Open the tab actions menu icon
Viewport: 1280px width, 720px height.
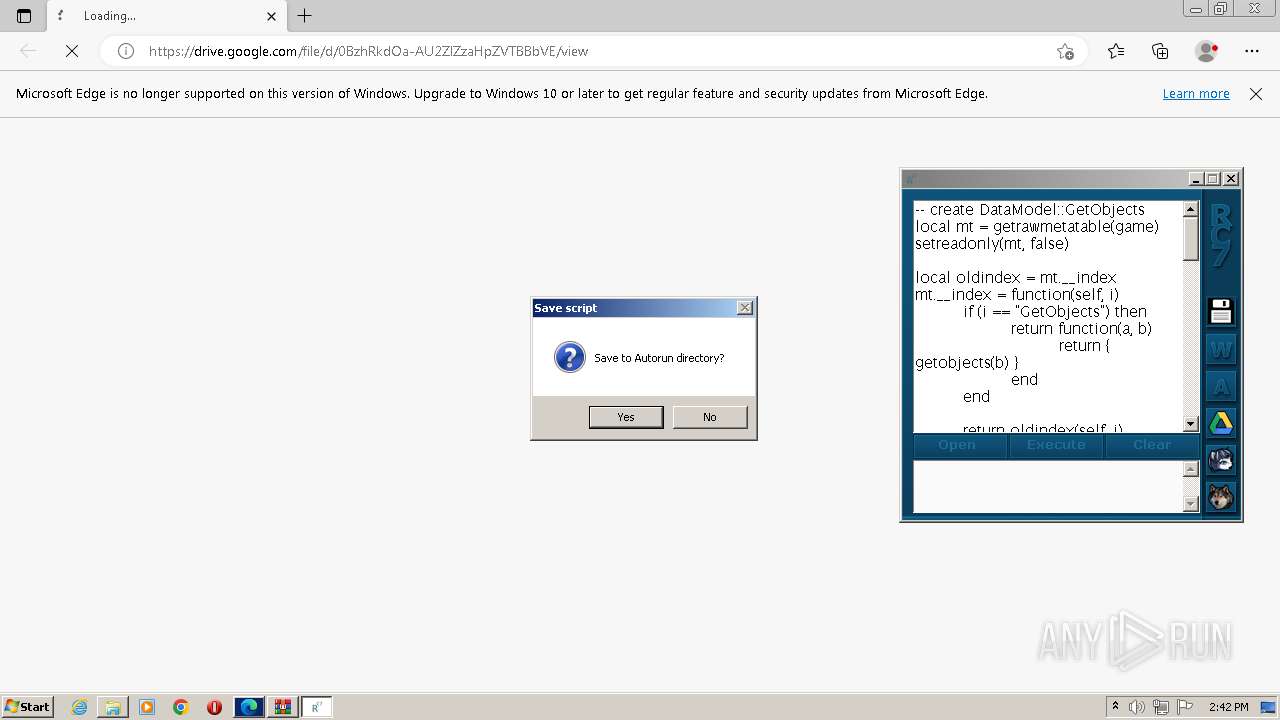click(24, 16)
